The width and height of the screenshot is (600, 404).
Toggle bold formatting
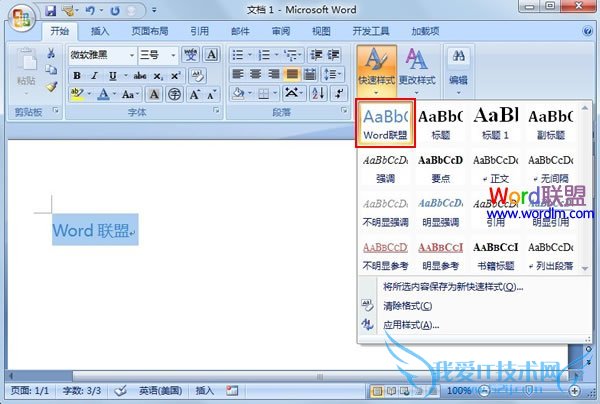[77, 75]
